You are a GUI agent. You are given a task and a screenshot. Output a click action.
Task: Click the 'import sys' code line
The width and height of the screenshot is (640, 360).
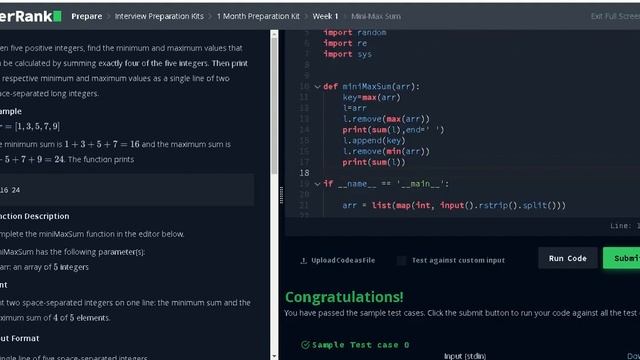tap(347, 54)
